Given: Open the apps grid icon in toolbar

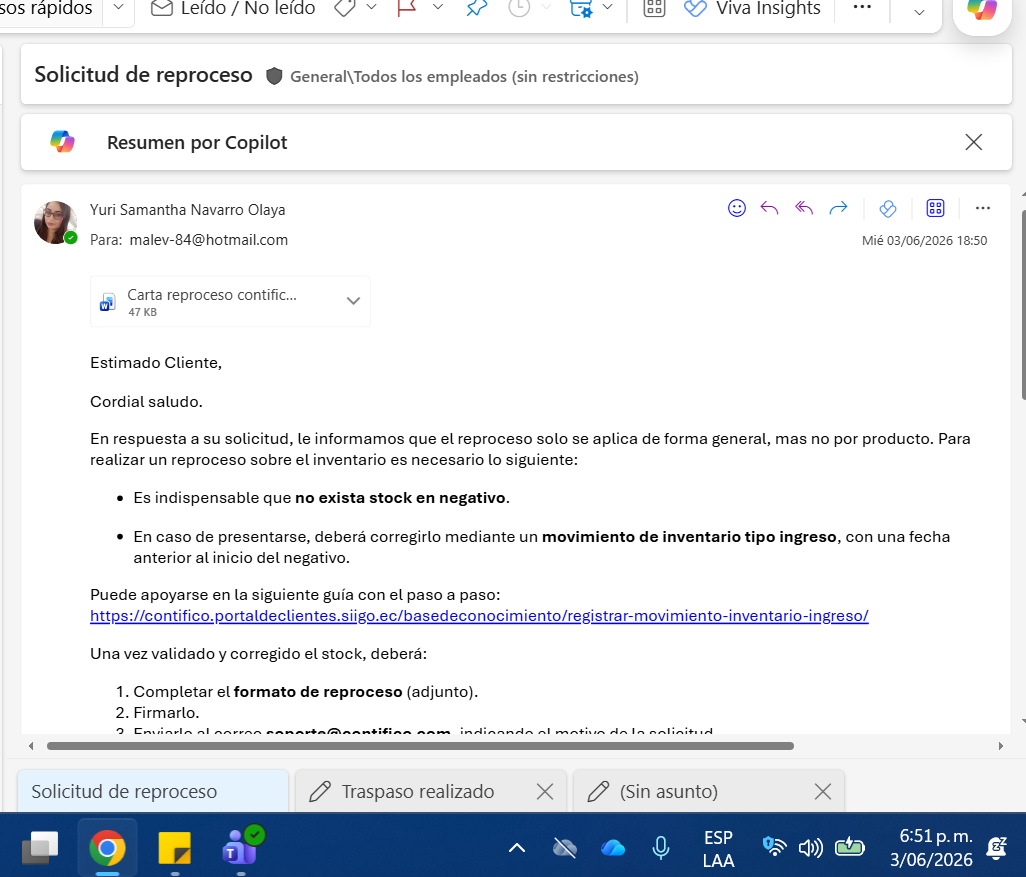Looking at the screenshot, I should (x=654, y=8).
